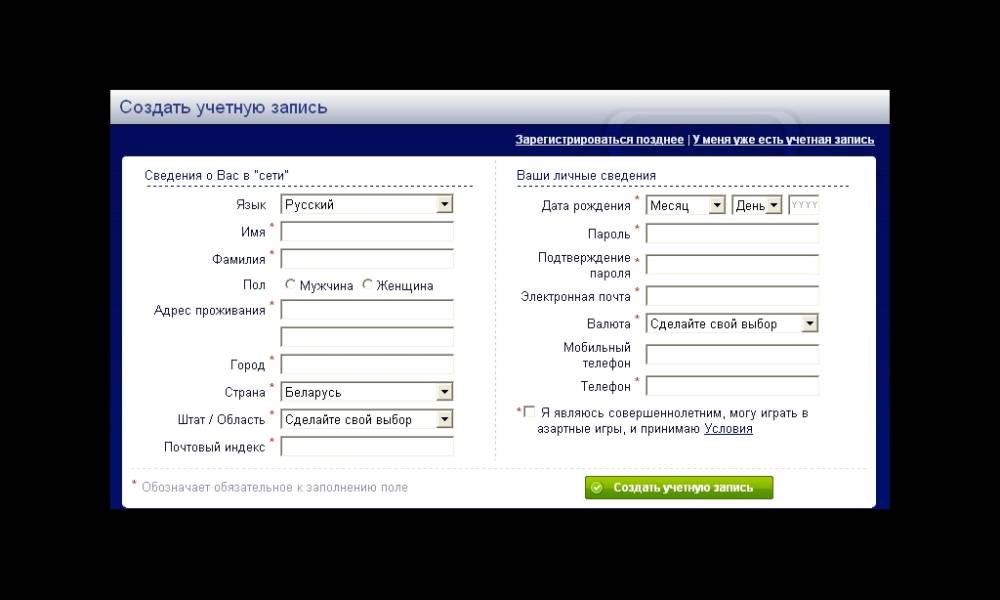Select the Мужчина radio button
The height and width of the screenshot is (600, 1000).
click(x=291, y=284)
